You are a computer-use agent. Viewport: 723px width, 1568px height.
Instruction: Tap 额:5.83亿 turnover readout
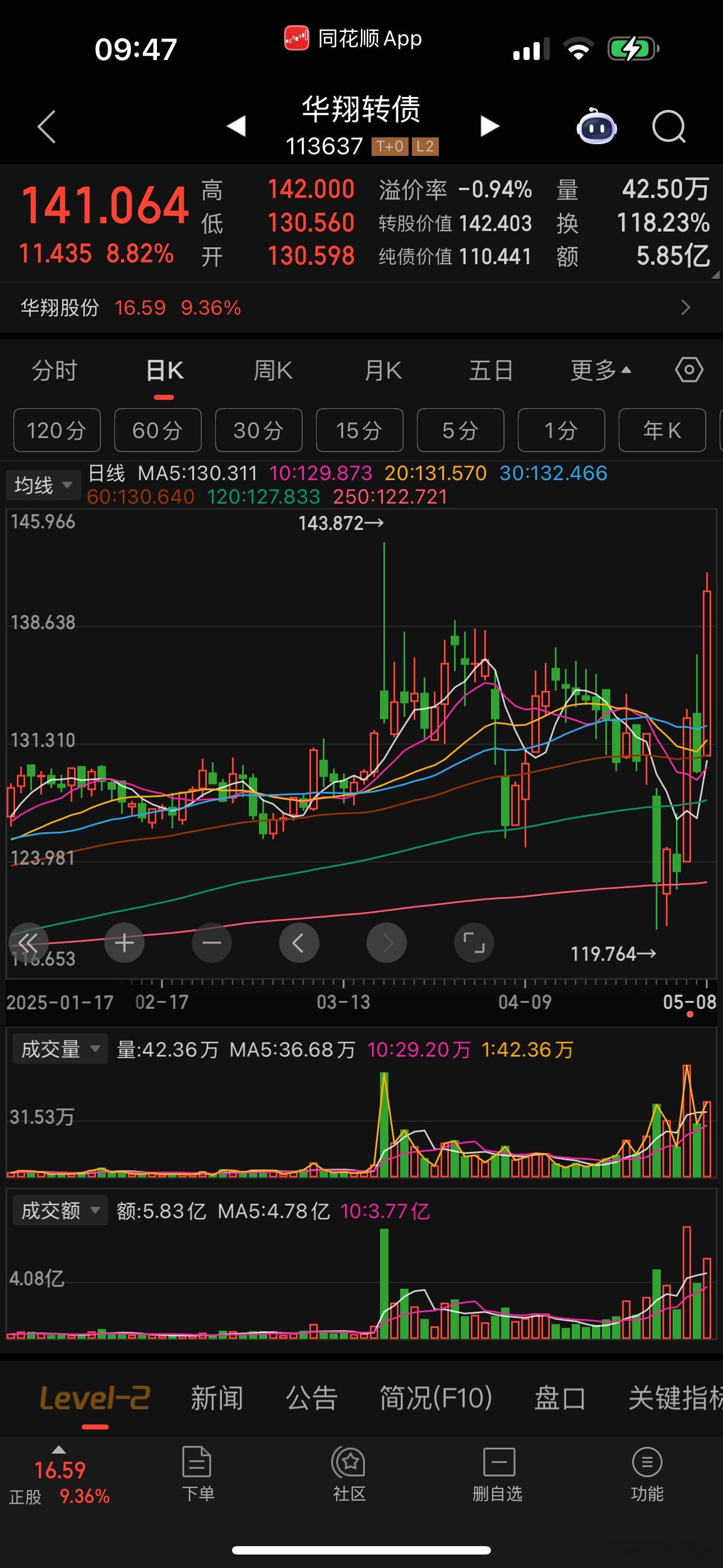[x=161, y=1211]
